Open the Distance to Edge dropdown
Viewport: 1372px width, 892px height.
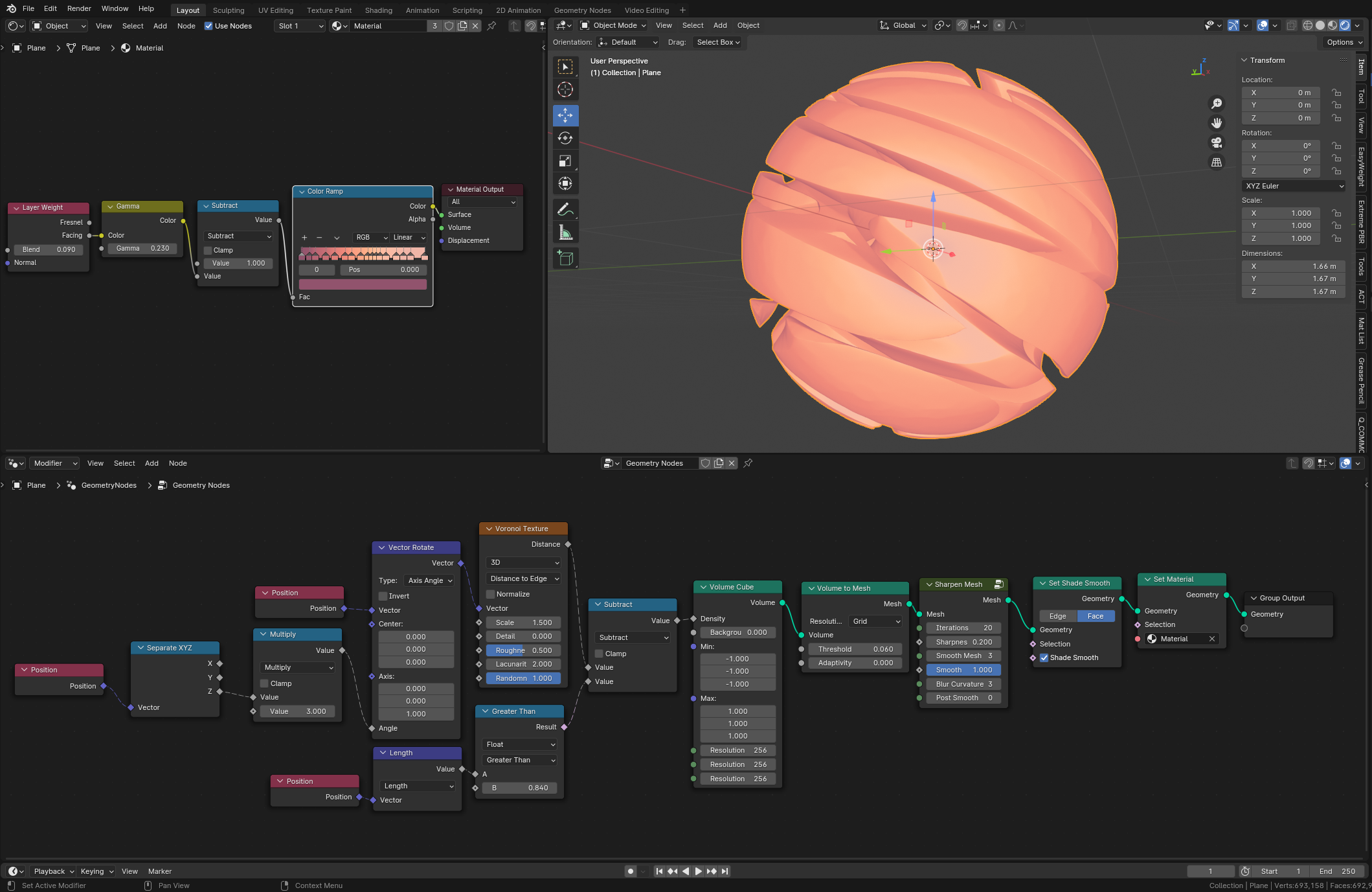coord(523,578)
